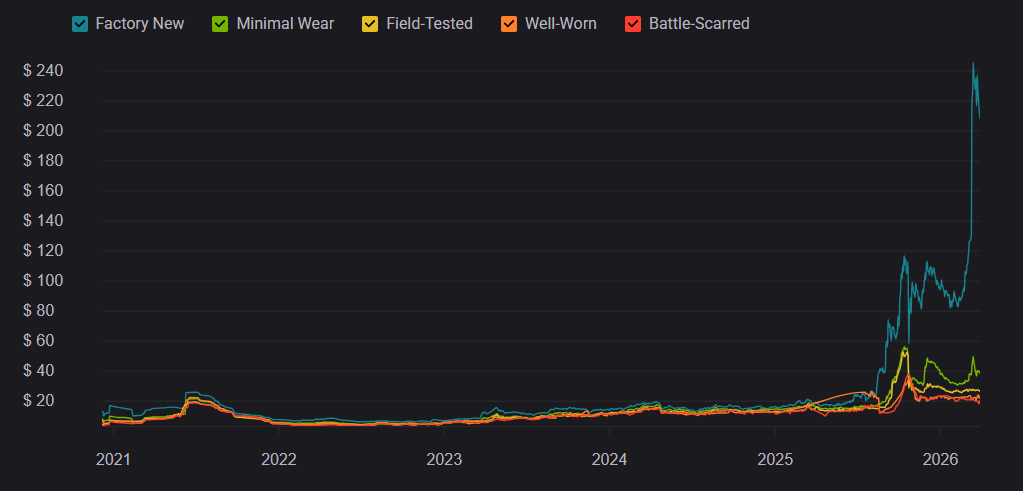The height and width of the screenshot is (491, 1023).
Task: Click the Factory New peak near $240
Action: coord(973,64)
